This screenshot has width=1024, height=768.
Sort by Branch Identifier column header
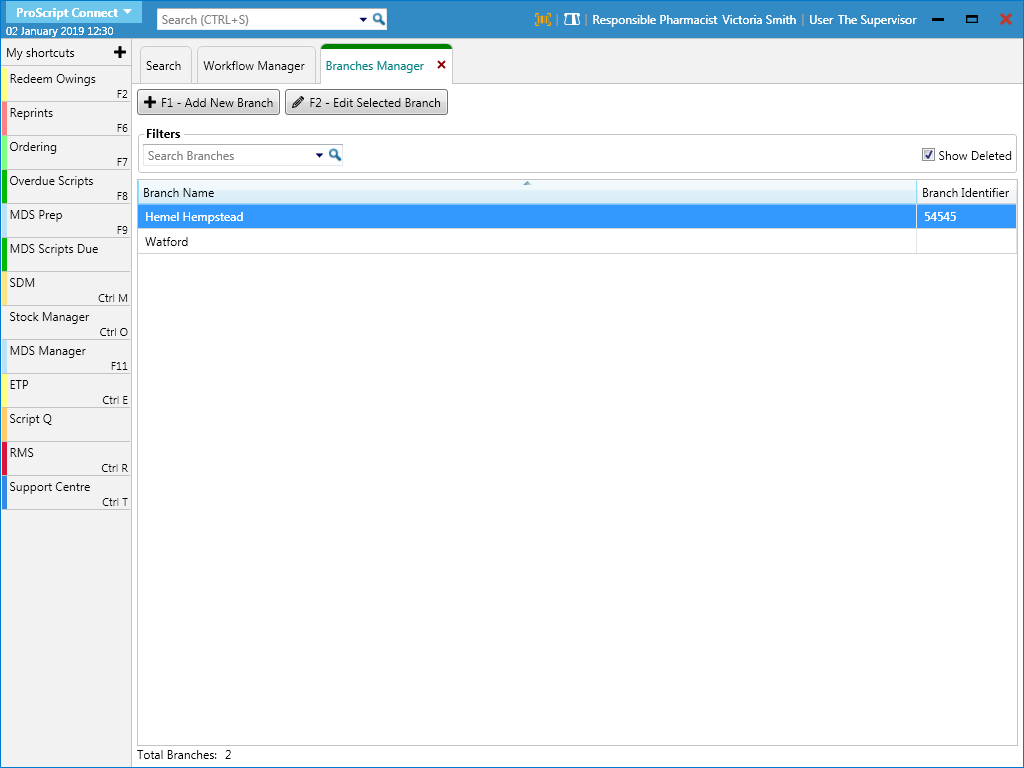tap(966, 193)
